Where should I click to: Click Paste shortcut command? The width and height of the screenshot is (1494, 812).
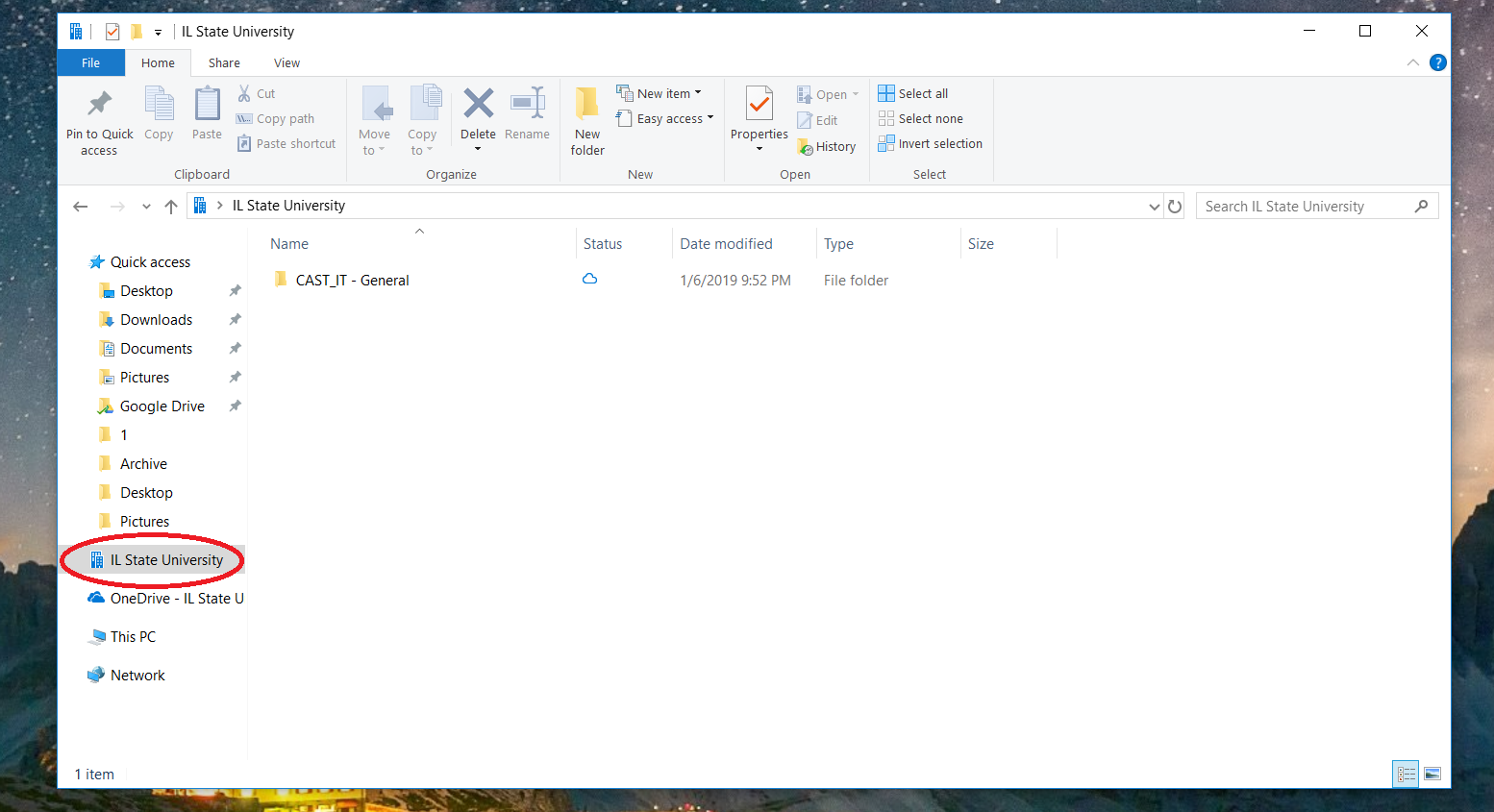(x=286, y=143)
